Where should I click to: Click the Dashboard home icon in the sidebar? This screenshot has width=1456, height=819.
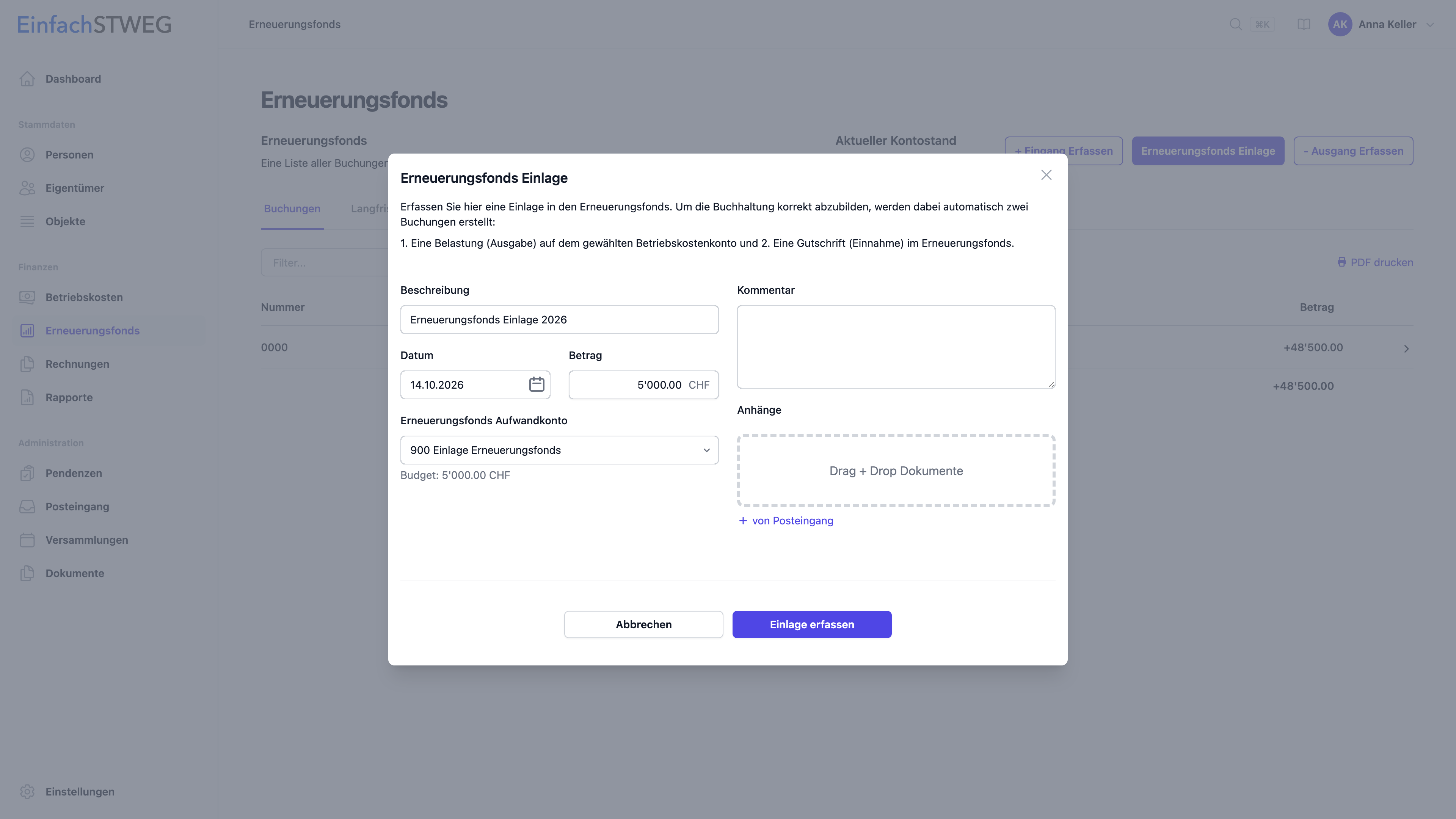point(27,79)
